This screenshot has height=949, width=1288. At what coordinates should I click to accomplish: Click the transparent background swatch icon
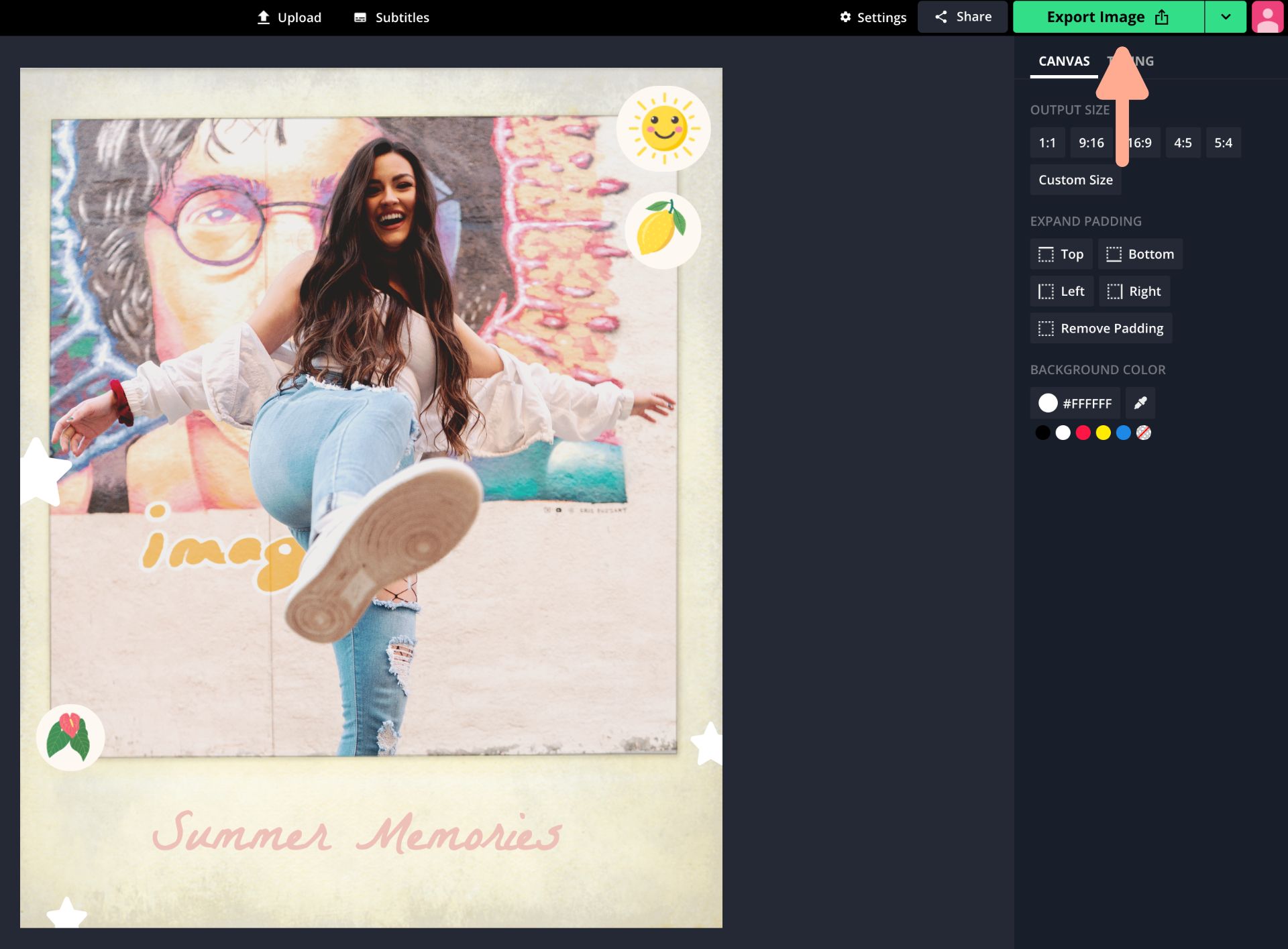(1144, 433)
